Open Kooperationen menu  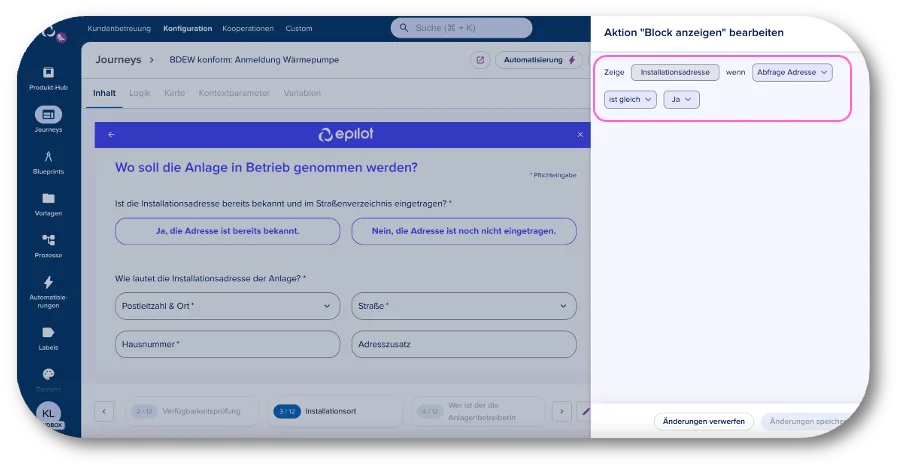coord(248,28)
